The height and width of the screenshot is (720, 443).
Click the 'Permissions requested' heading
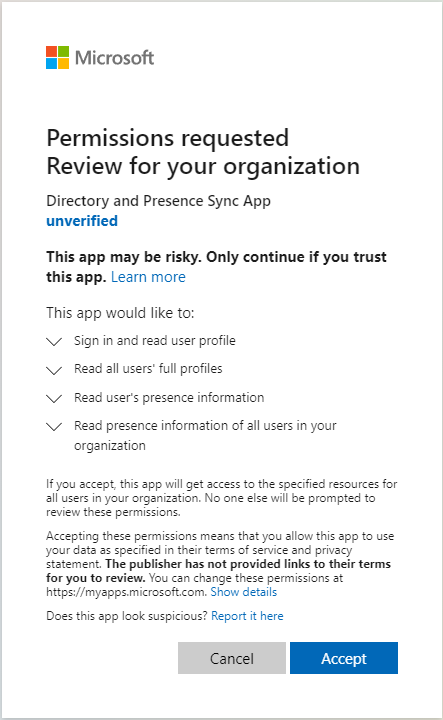pos(168,138)
